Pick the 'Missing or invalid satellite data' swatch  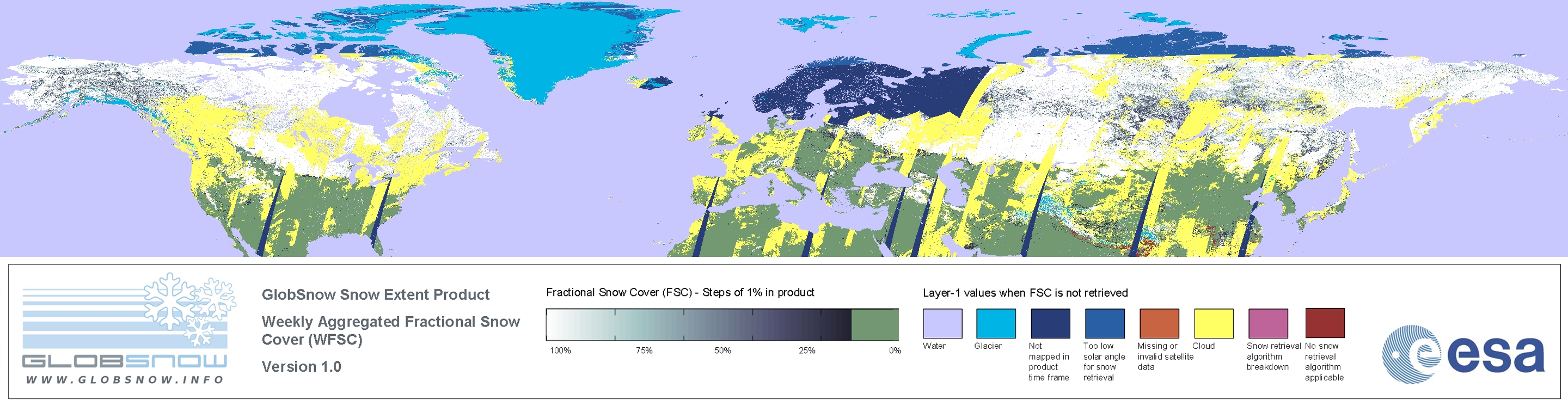pyautogui.click(x=1159, y=323)
